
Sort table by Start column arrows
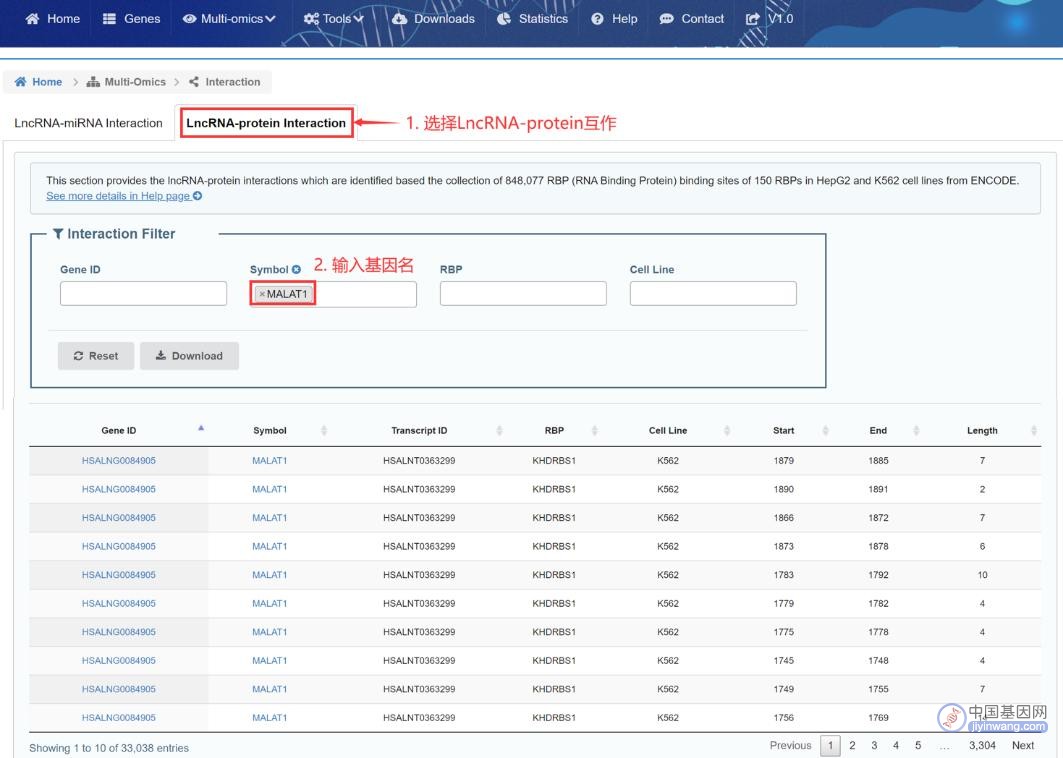825,431
